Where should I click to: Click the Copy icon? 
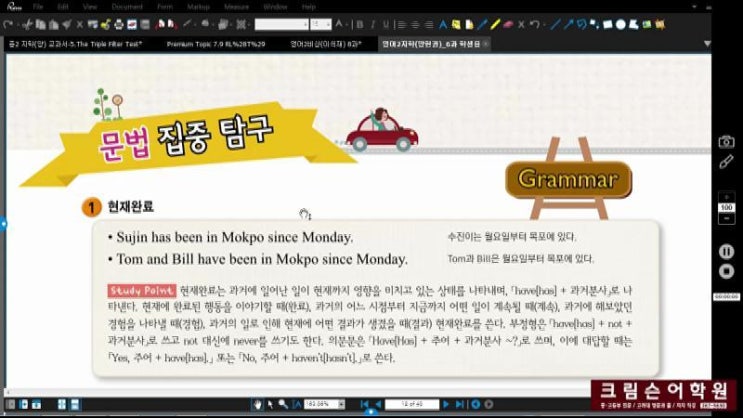pos(41,24)
